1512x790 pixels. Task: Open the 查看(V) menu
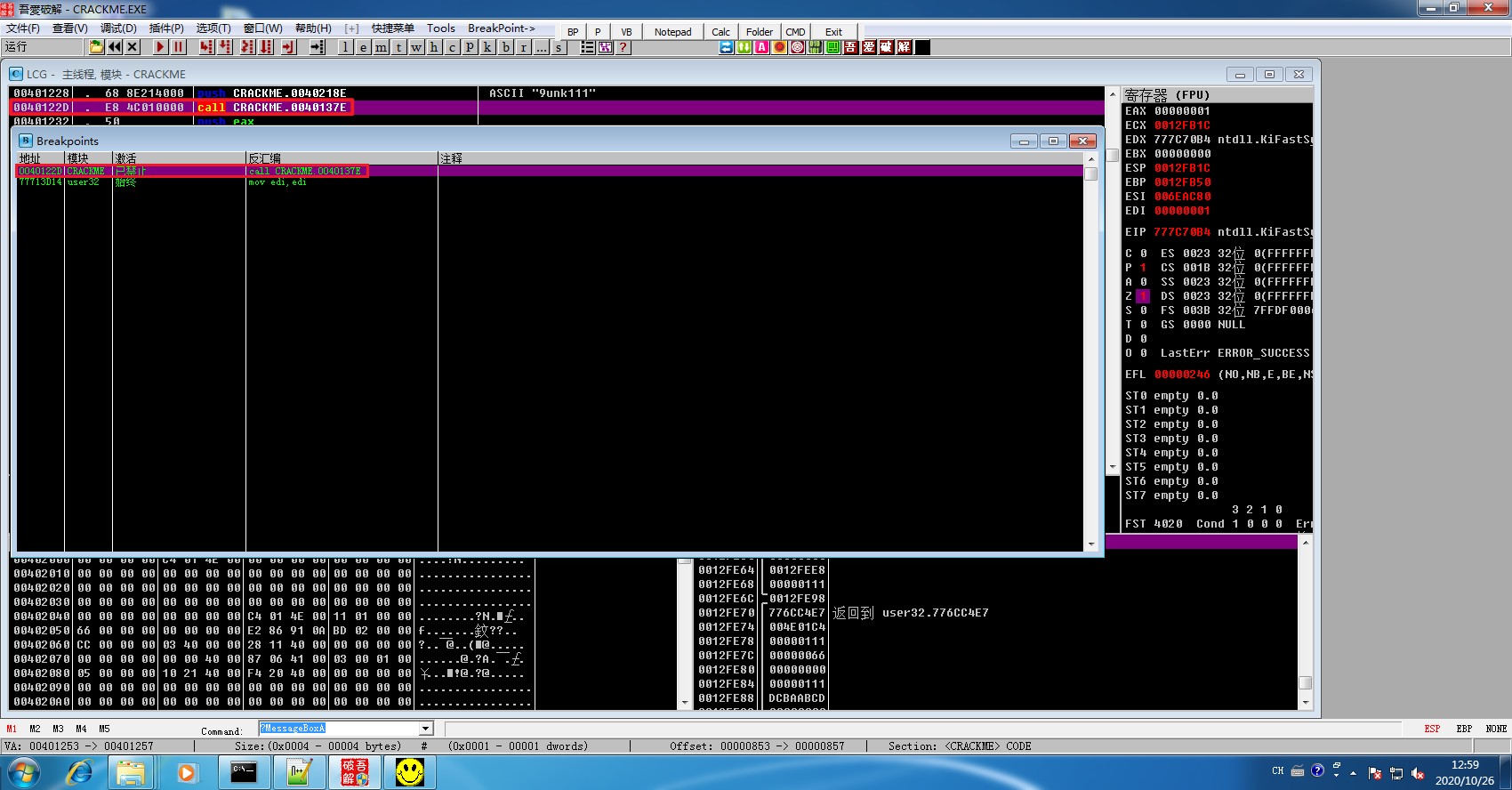coord(70,28)
